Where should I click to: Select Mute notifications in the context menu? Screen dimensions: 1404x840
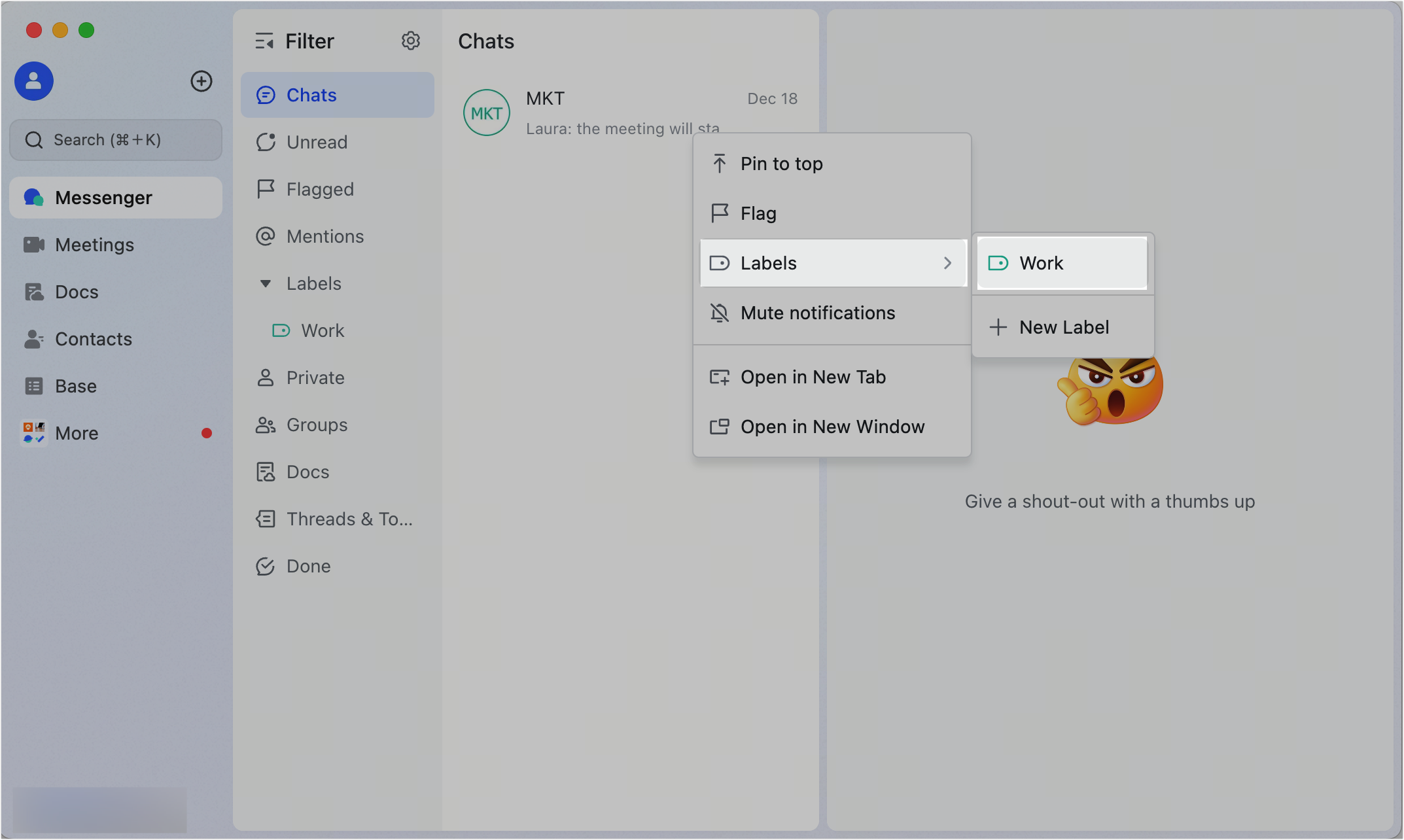click(x=817, y=313)
